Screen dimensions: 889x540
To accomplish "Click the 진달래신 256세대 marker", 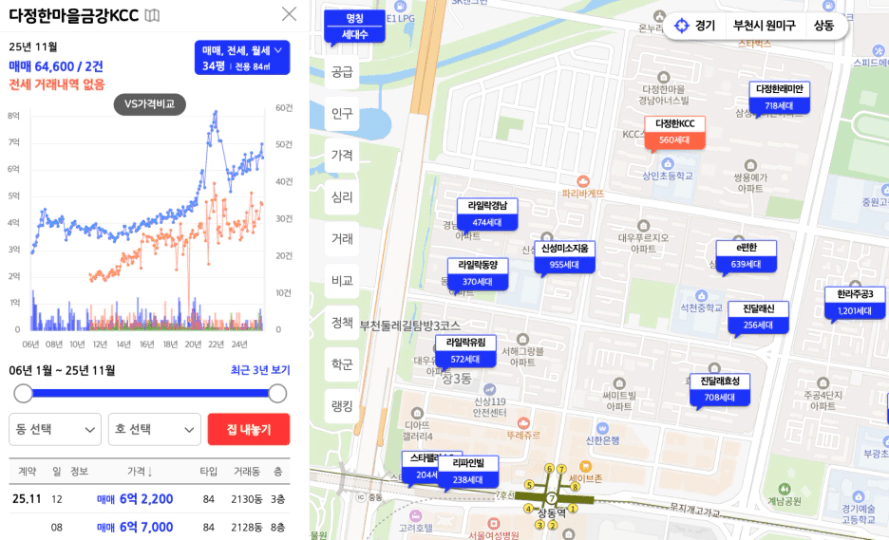I will [x=758, y=317].
